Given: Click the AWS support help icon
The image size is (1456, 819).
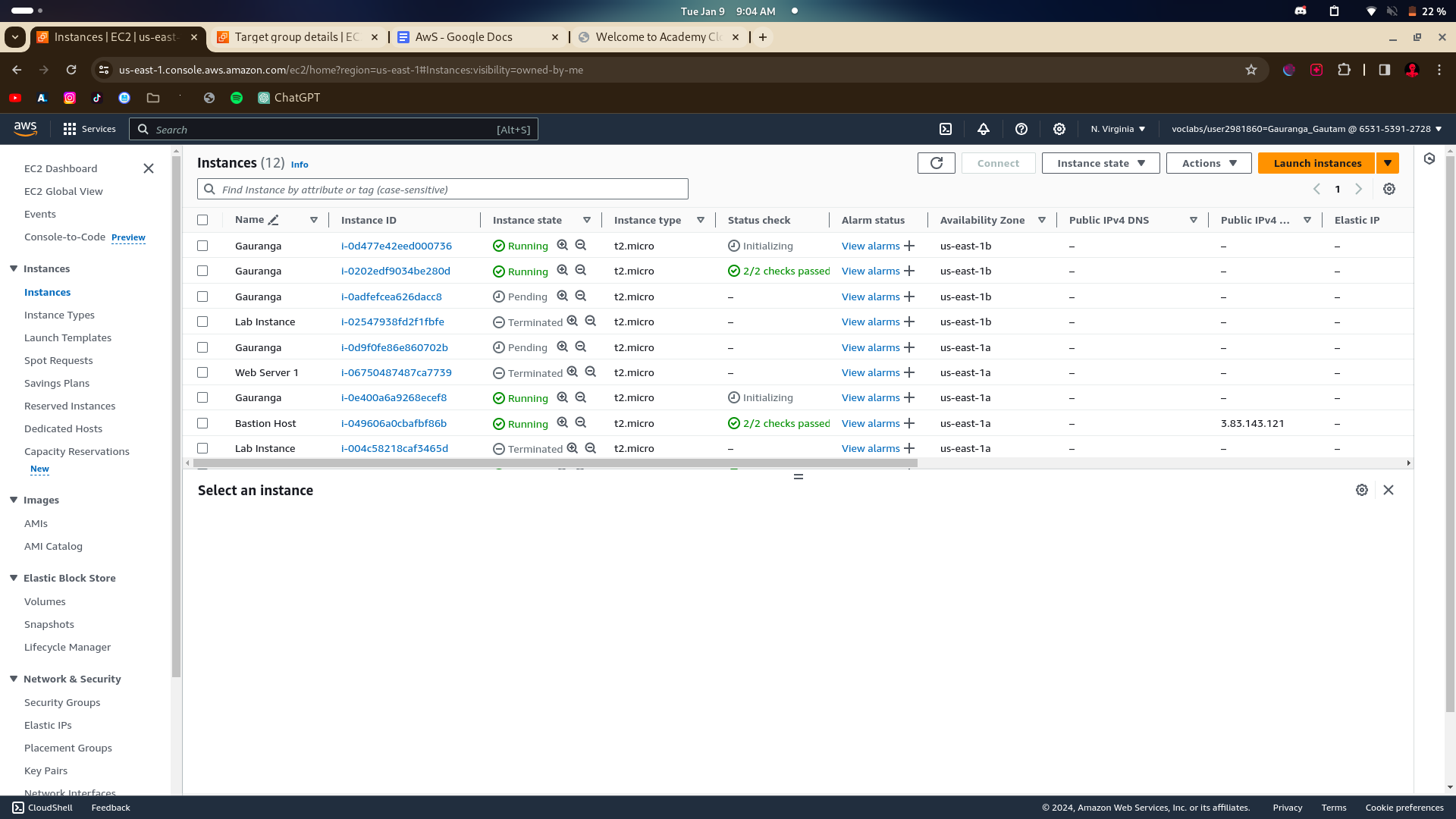Looking at the screenshot, I should (1021, 129).
